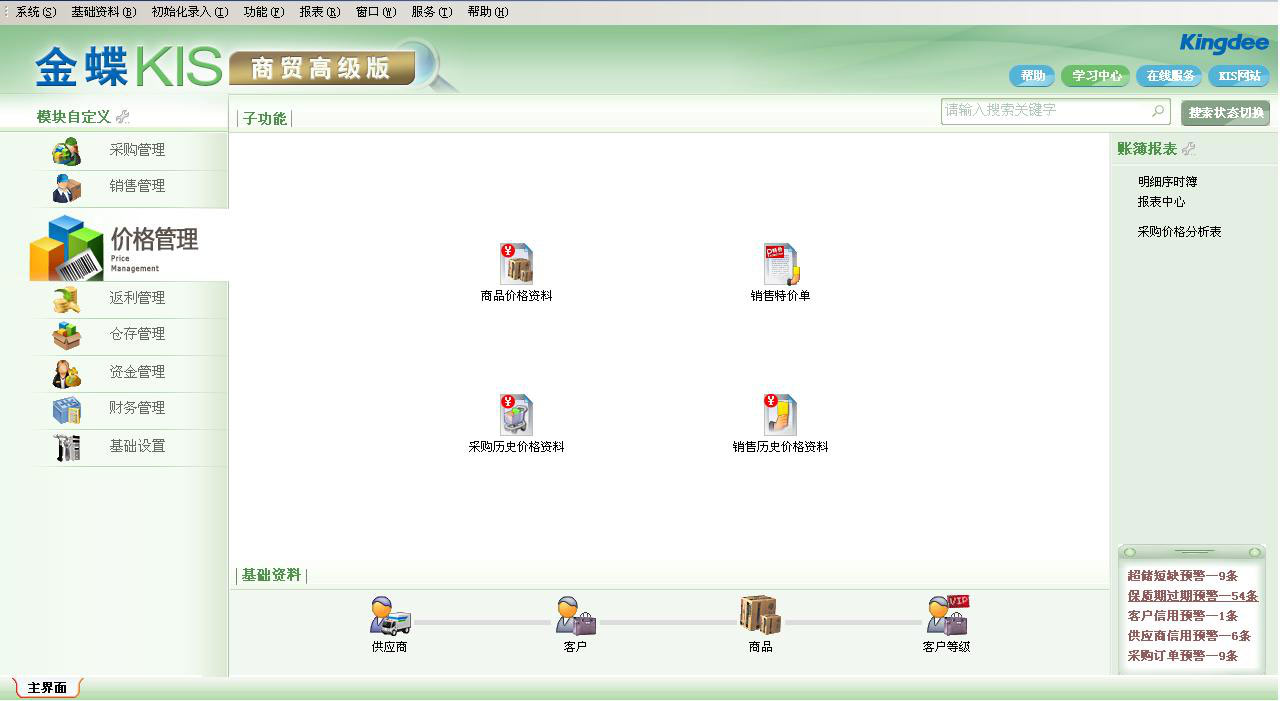
Task: Click the 子功能 section label
Action: pyautogui.click(x=265, y=119)
